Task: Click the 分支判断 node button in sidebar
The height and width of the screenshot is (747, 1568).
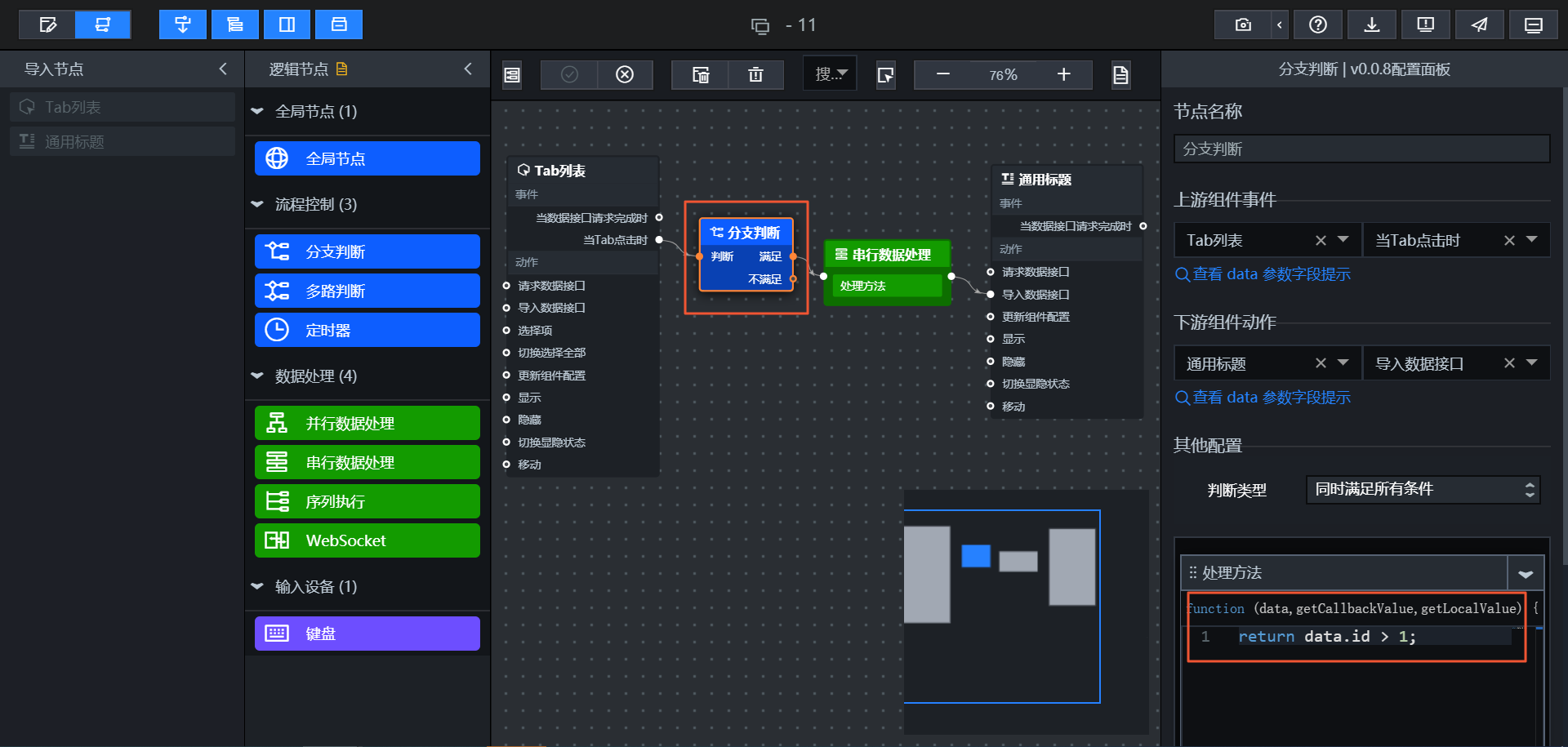Action: 367,251
